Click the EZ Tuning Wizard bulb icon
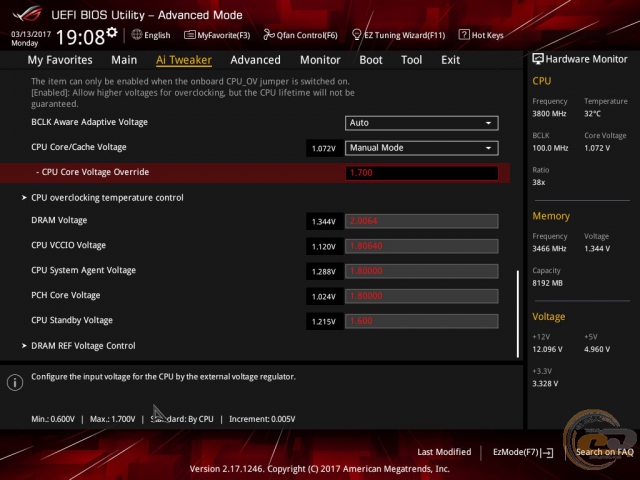The image size is (640, 480). [x=356, y=35]
